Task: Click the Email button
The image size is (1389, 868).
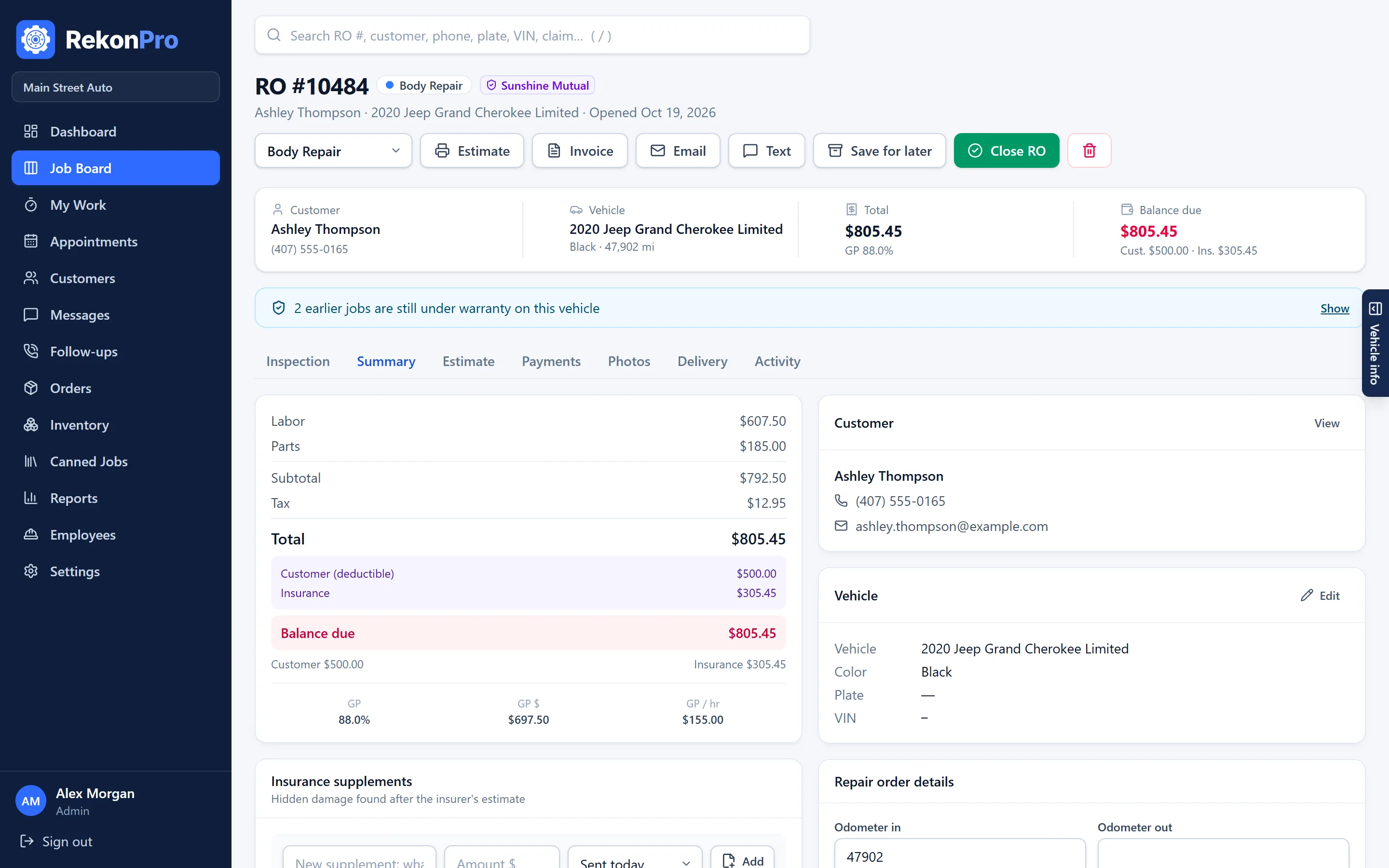Action: (x=678, y=150)
